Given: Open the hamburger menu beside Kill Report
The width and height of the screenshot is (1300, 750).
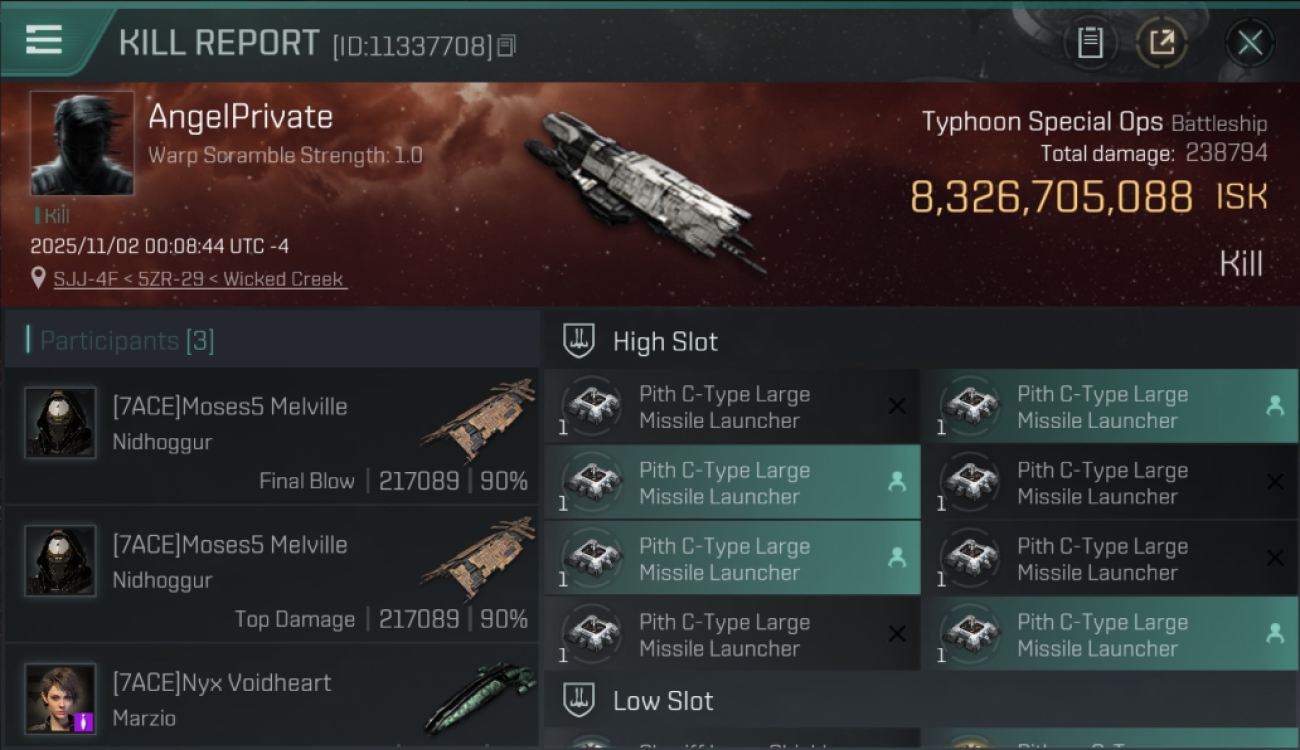Looking at the screenshot, I should pyautogui.click(x=44, y=41).
